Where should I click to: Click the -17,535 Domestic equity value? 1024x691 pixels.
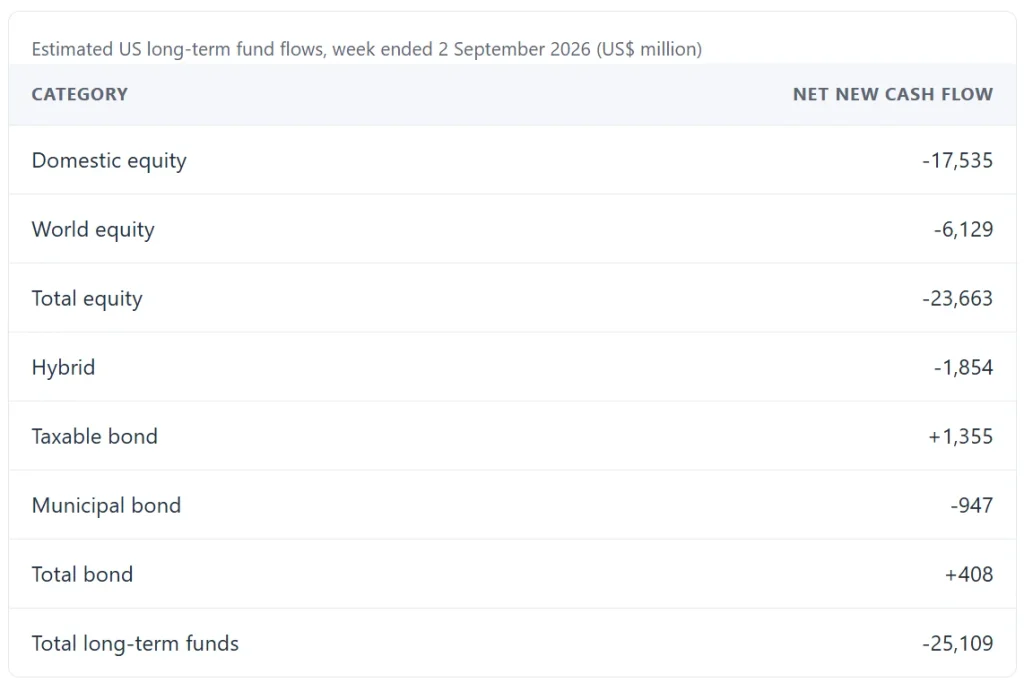pyautogui.click(x=957, y=161)
